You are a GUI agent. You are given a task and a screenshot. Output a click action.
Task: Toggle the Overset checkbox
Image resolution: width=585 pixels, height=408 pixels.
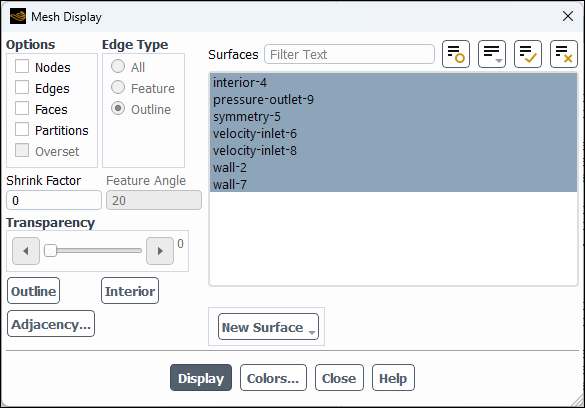click(x=22, y=151)
